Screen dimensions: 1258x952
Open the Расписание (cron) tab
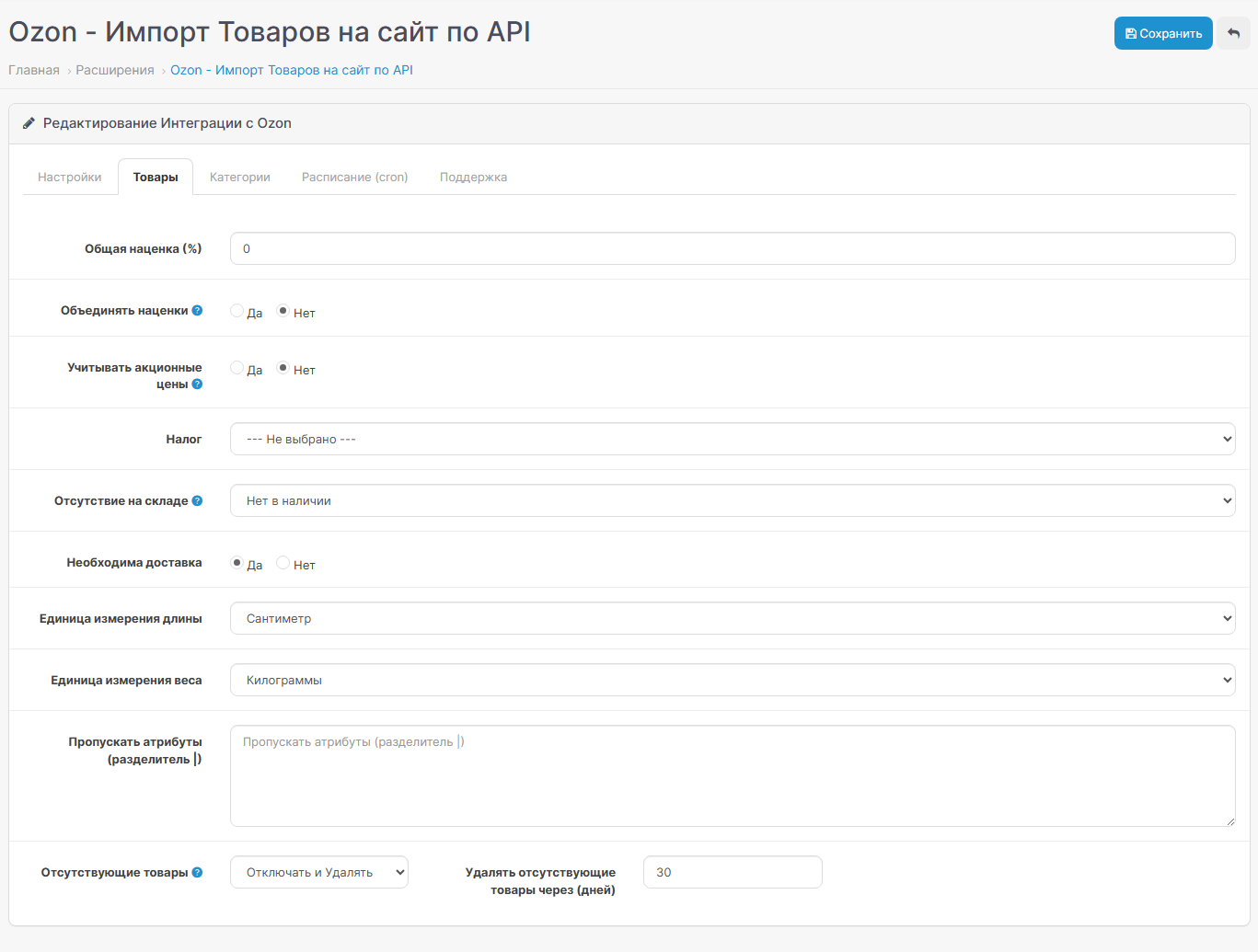click(354, 178)
